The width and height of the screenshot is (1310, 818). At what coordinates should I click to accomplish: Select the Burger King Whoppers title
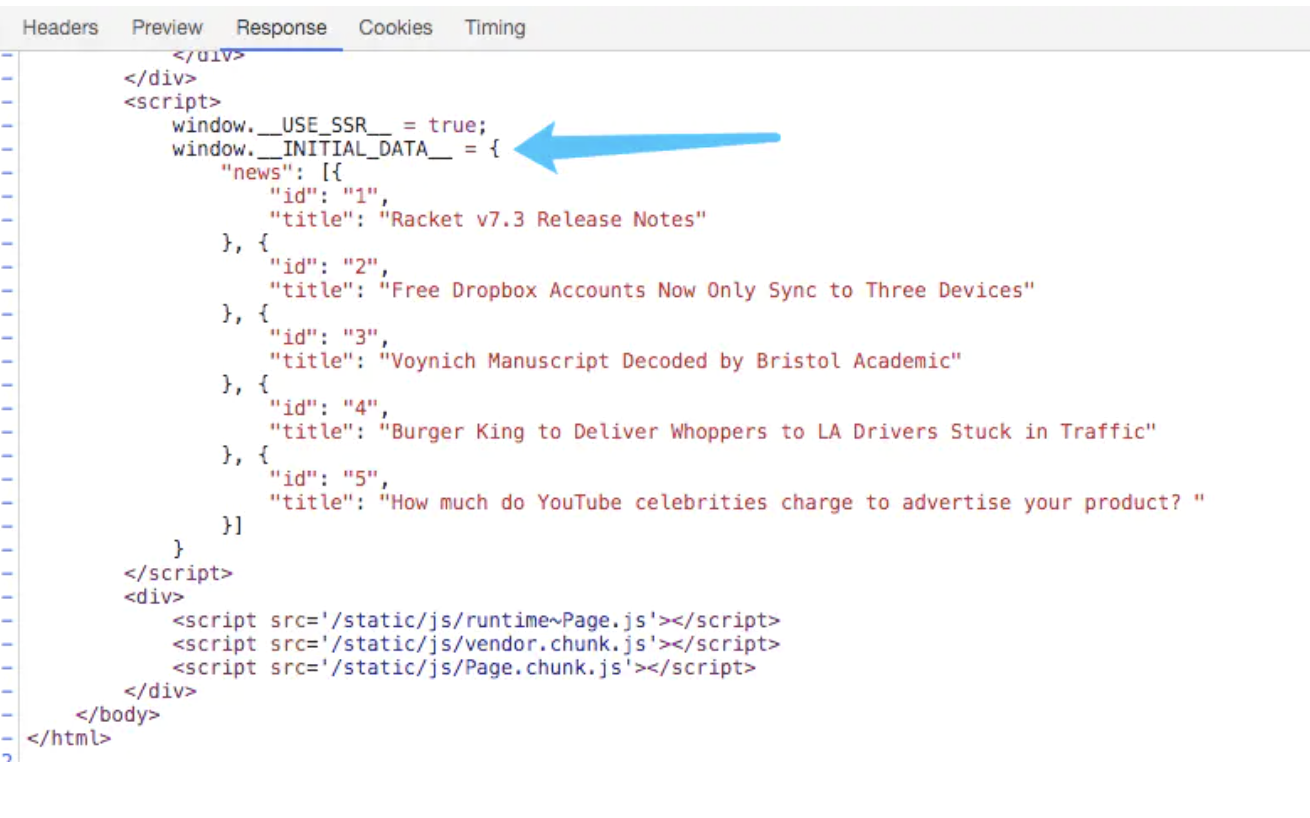click(767, 432)
